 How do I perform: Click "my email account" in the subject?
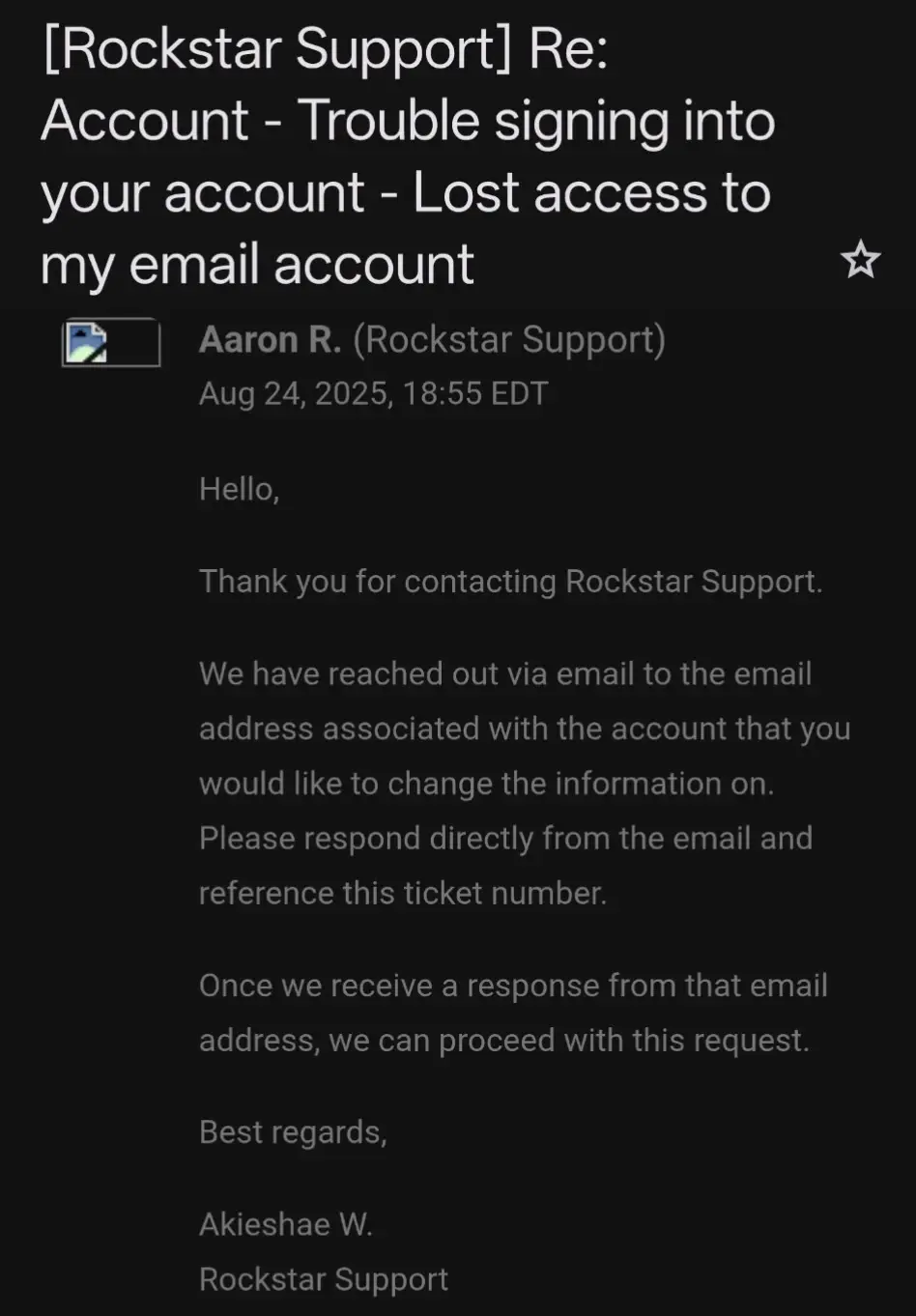point(257,265)
